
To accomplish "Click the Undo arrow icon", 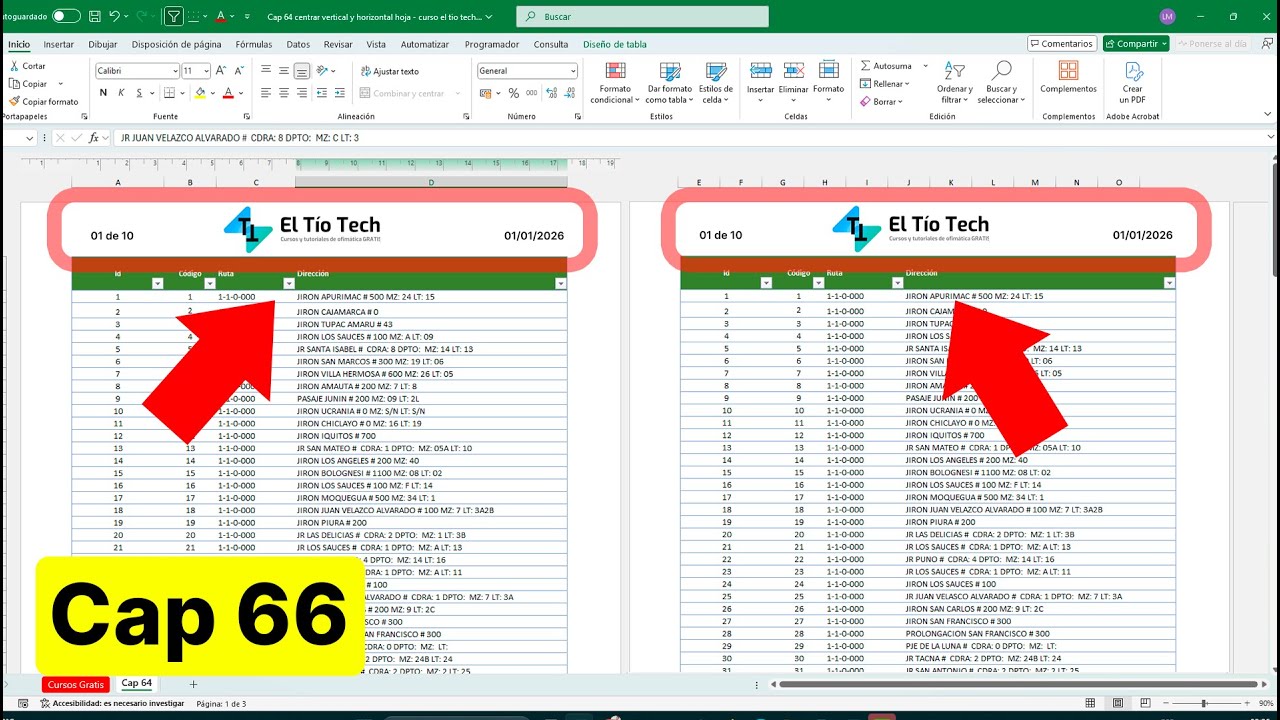I will [x=114, y=16].
